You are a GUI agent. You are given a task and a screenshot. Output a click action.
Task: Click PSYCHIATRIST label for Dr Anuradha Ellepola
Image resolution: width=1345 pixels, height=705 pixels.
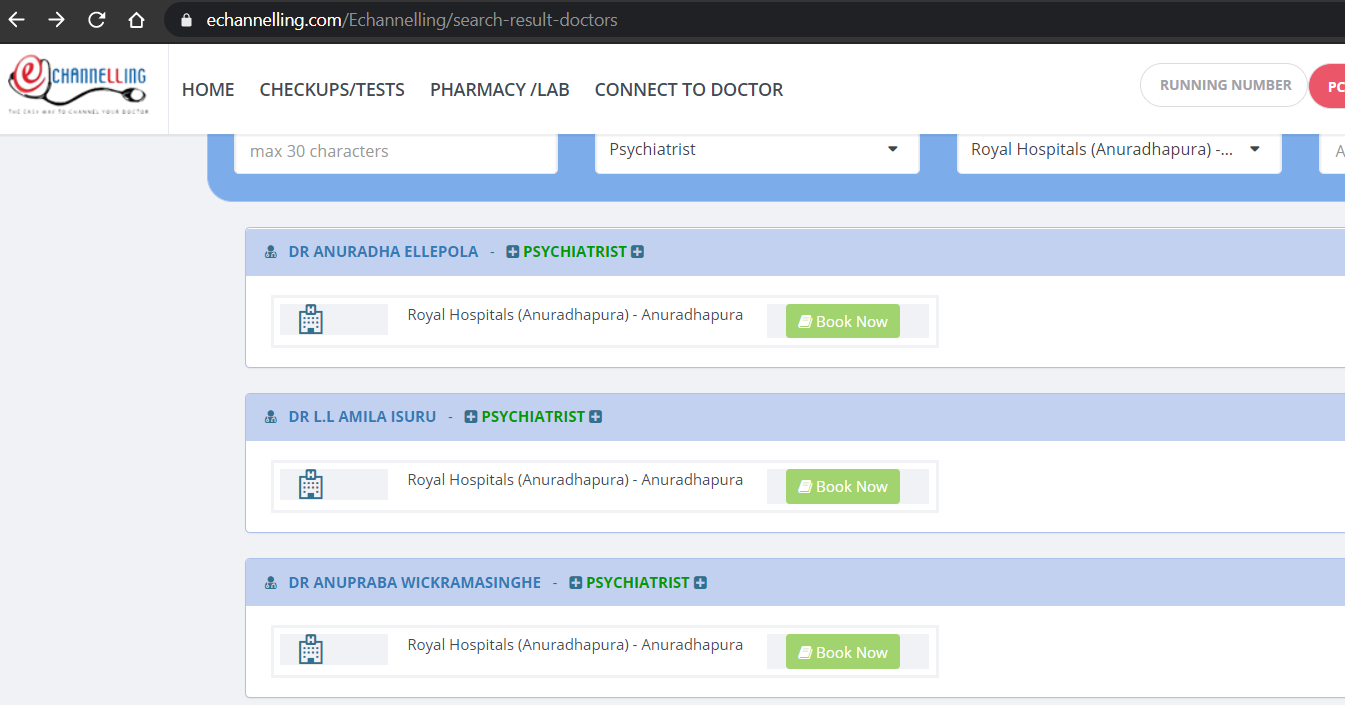[x=575, y=252]
